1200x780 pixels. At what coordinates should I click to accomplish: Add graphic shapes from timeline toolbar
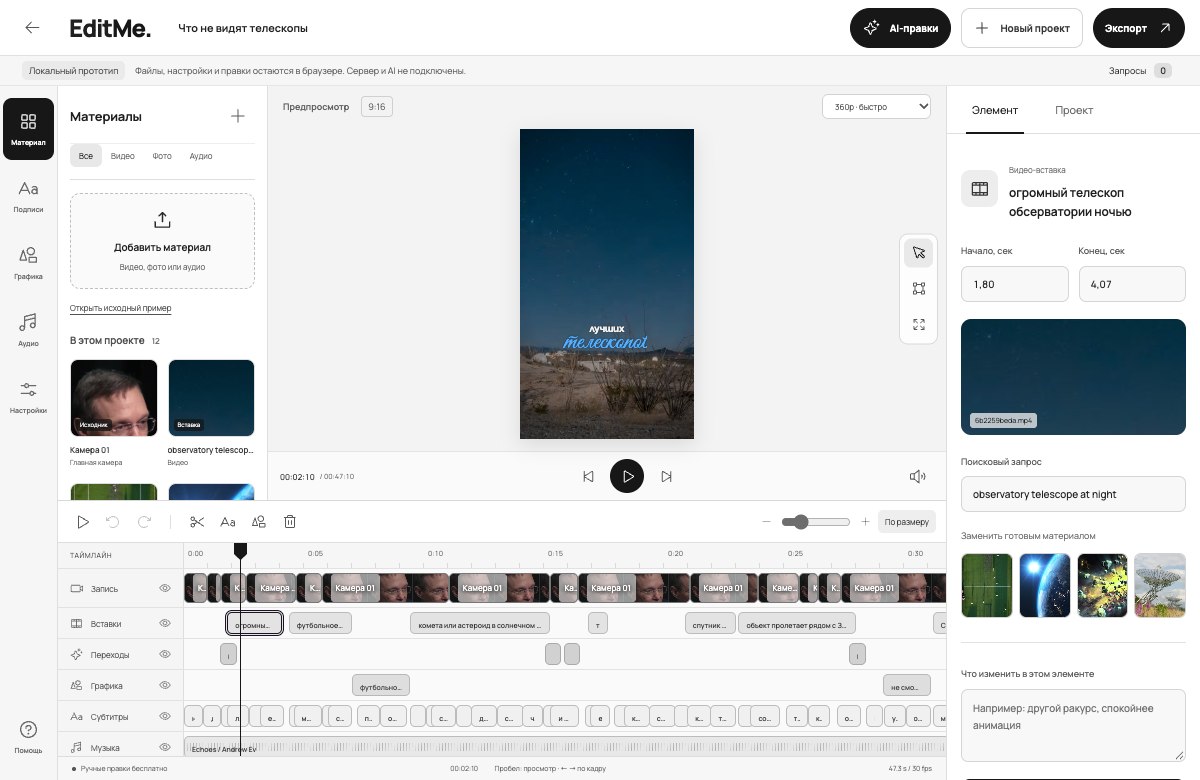click(259, 522)
